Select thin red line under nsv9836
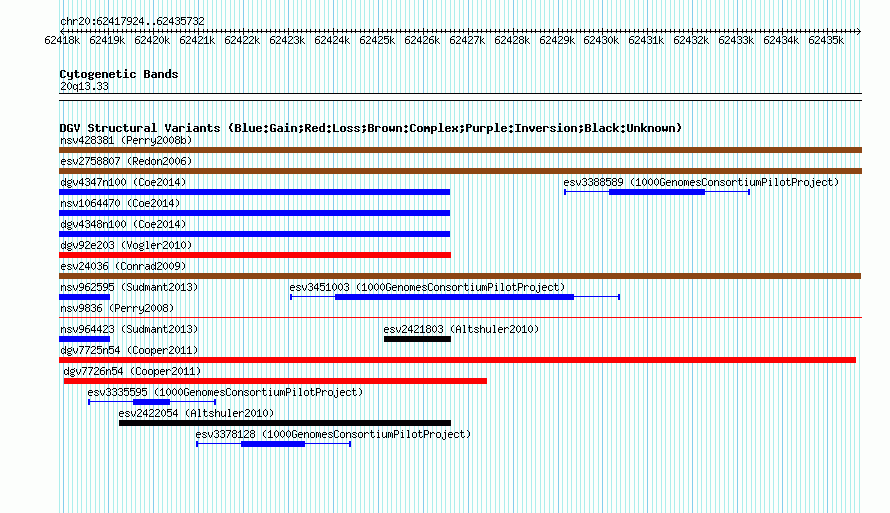This screenshot has height=513, width=890. 460,317
